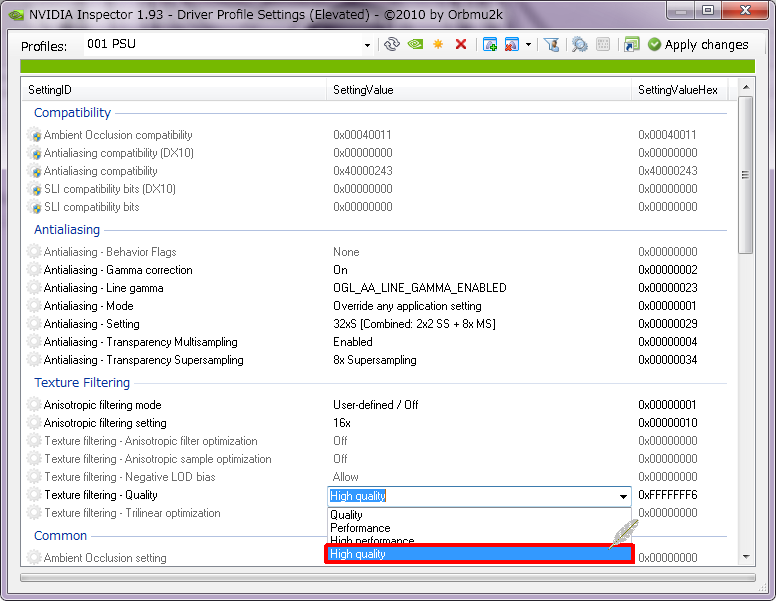The image size is (776, 601).
Task: Add application to profile icon
Action: (489, 45)
